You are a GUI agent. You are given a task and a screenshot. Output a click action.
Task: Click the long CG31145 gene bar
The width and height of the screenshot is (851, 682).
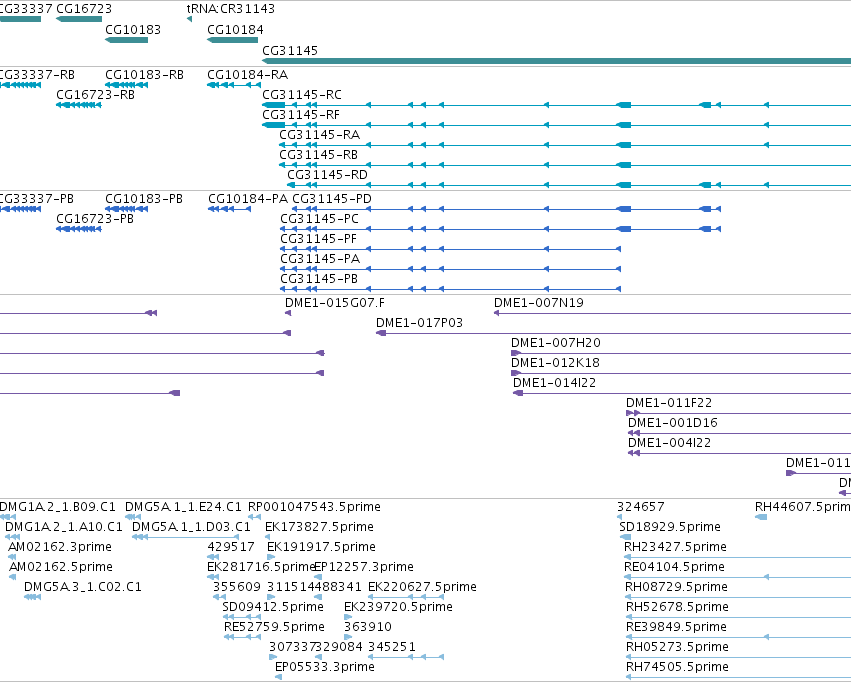pyautogui.click(x=556, y=61)
